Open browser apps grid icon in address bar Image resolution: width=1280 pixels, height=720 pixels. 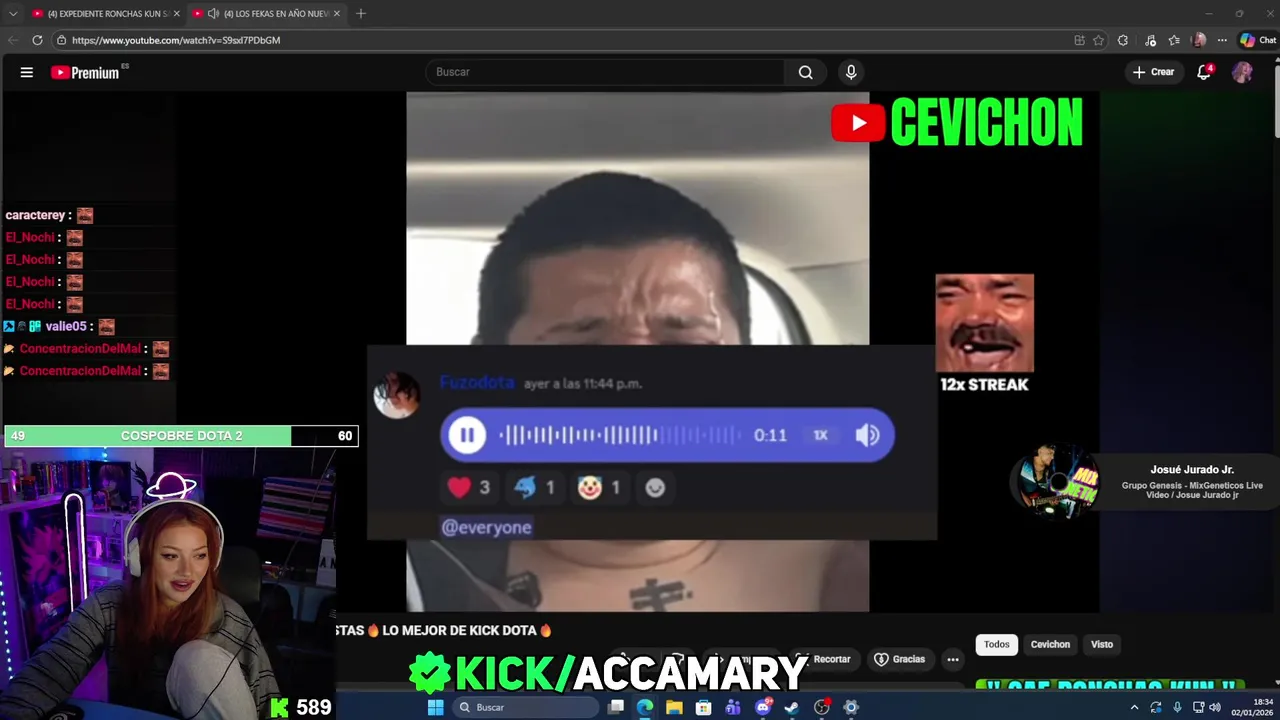1079,40
